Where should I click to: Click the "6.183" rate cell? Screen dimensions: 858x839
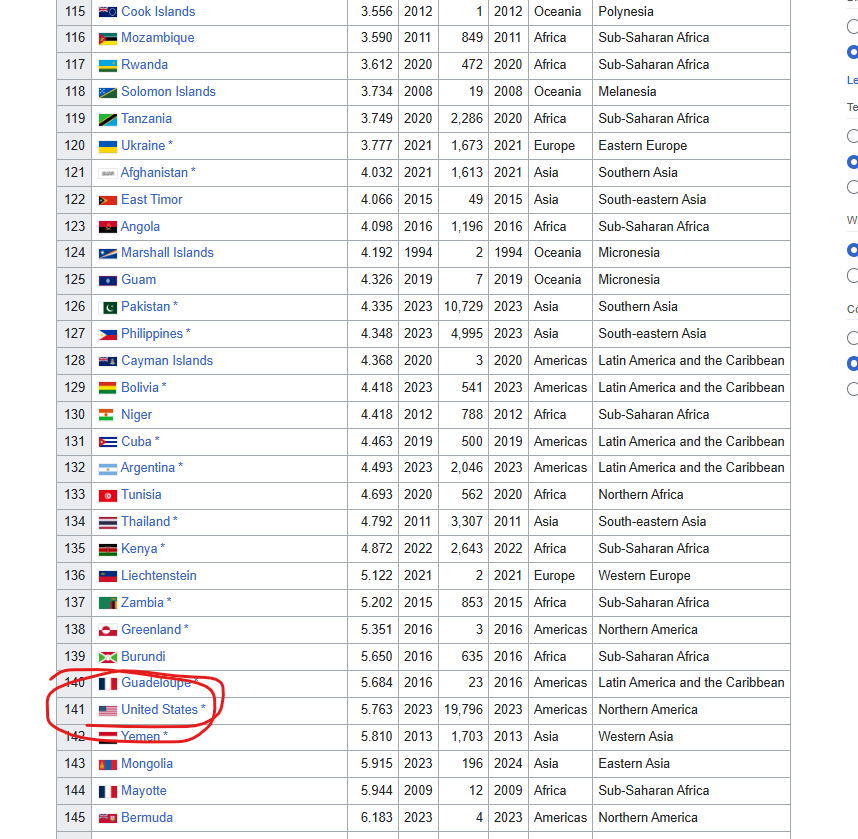[373, 818]
